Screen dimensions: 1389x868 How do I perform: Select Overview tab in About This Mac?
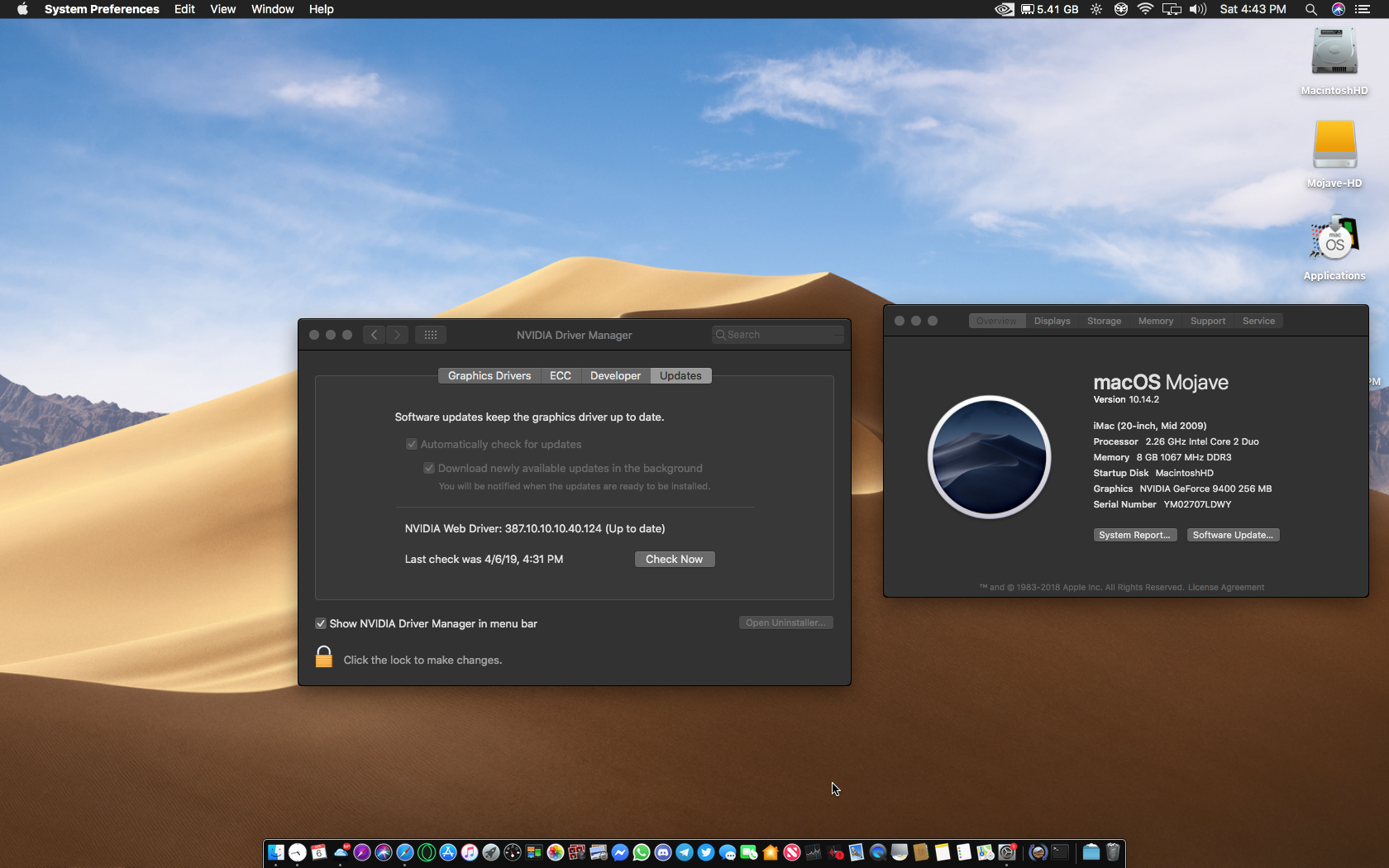click(x=997, y=321)
